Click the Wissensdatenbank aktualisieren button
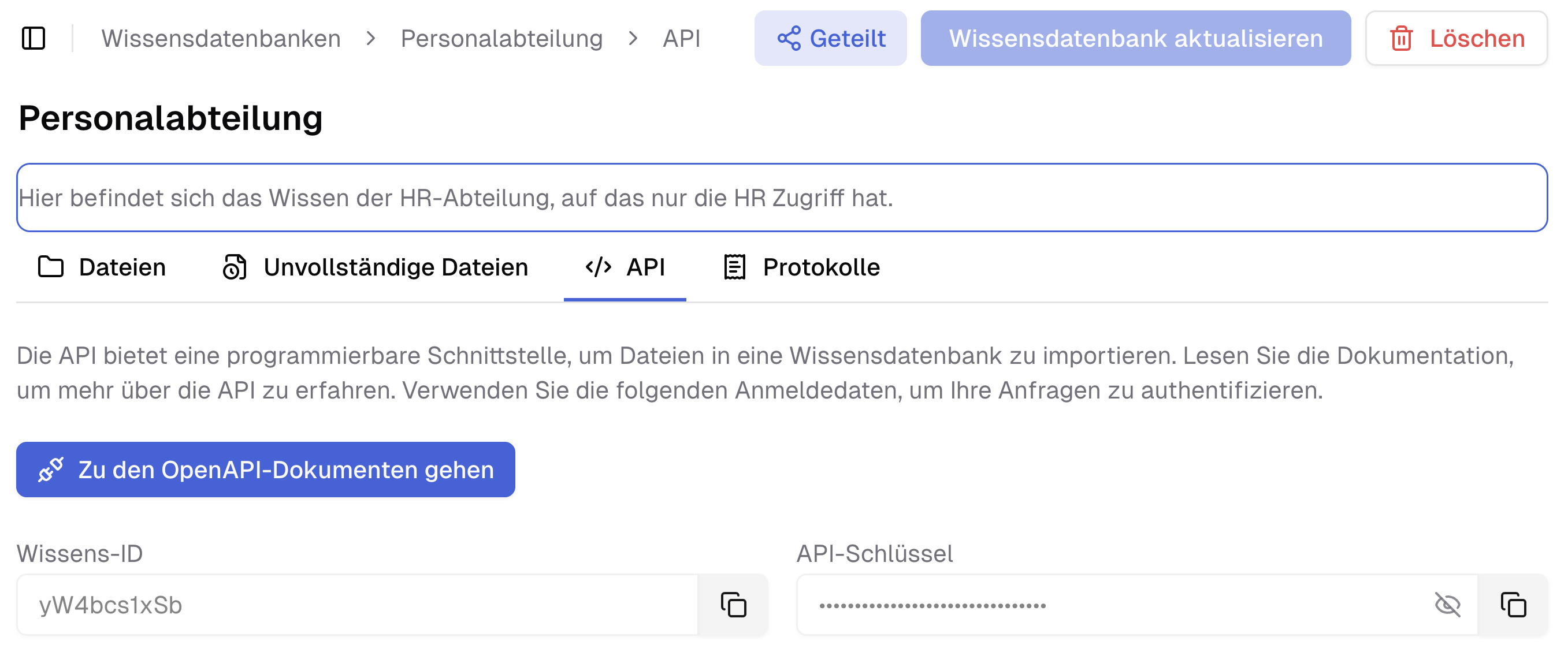The width and height of the screenshot is (1568, 648). (x=1135, y=38)
